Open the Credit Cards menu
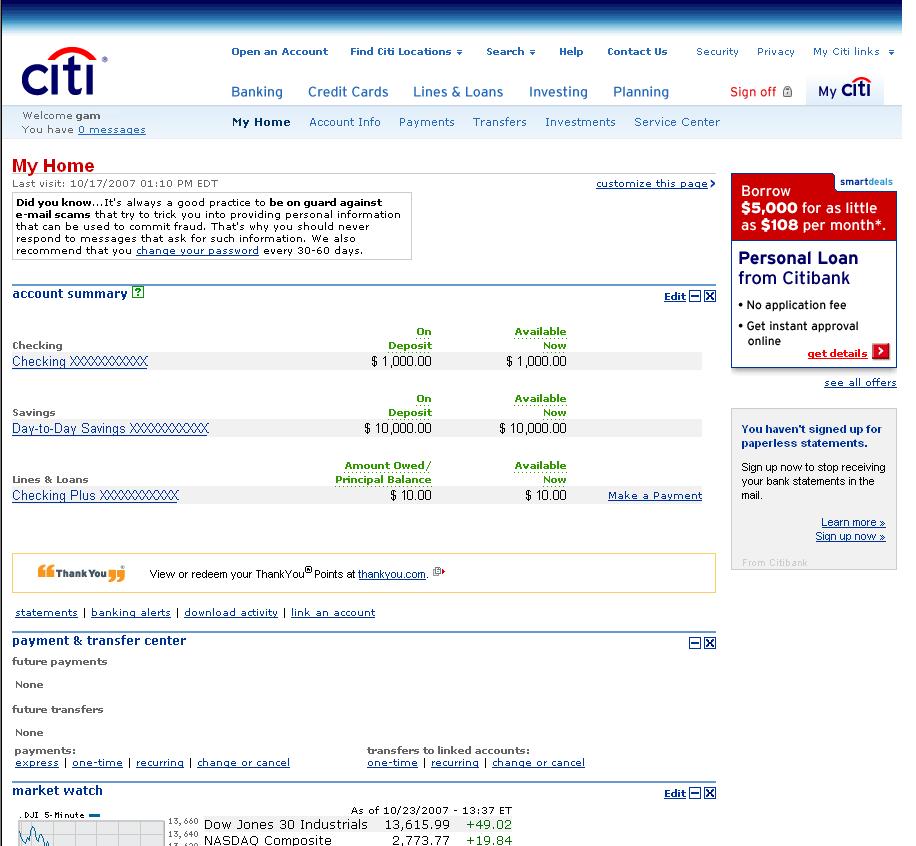Viewport: 916px width, 846px height. click(348, 92)
